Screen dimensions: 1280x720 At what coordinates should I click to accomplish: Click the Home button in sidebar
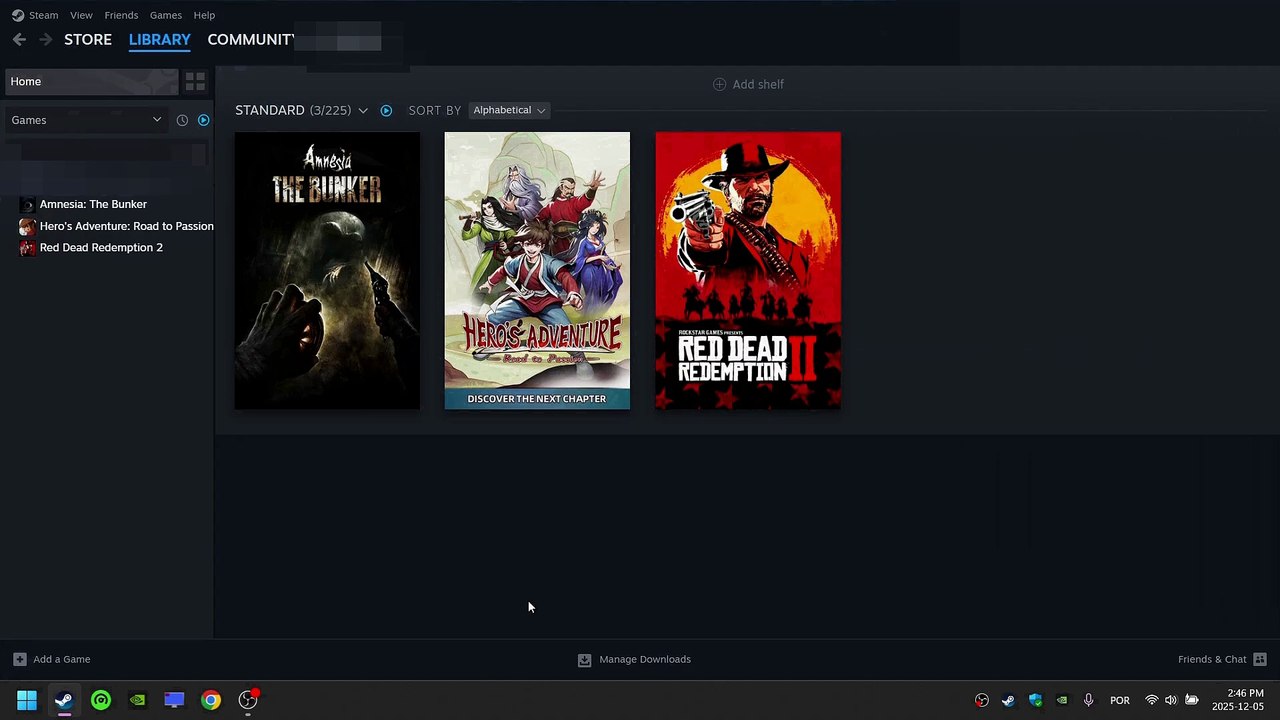(x=92, y=82)
